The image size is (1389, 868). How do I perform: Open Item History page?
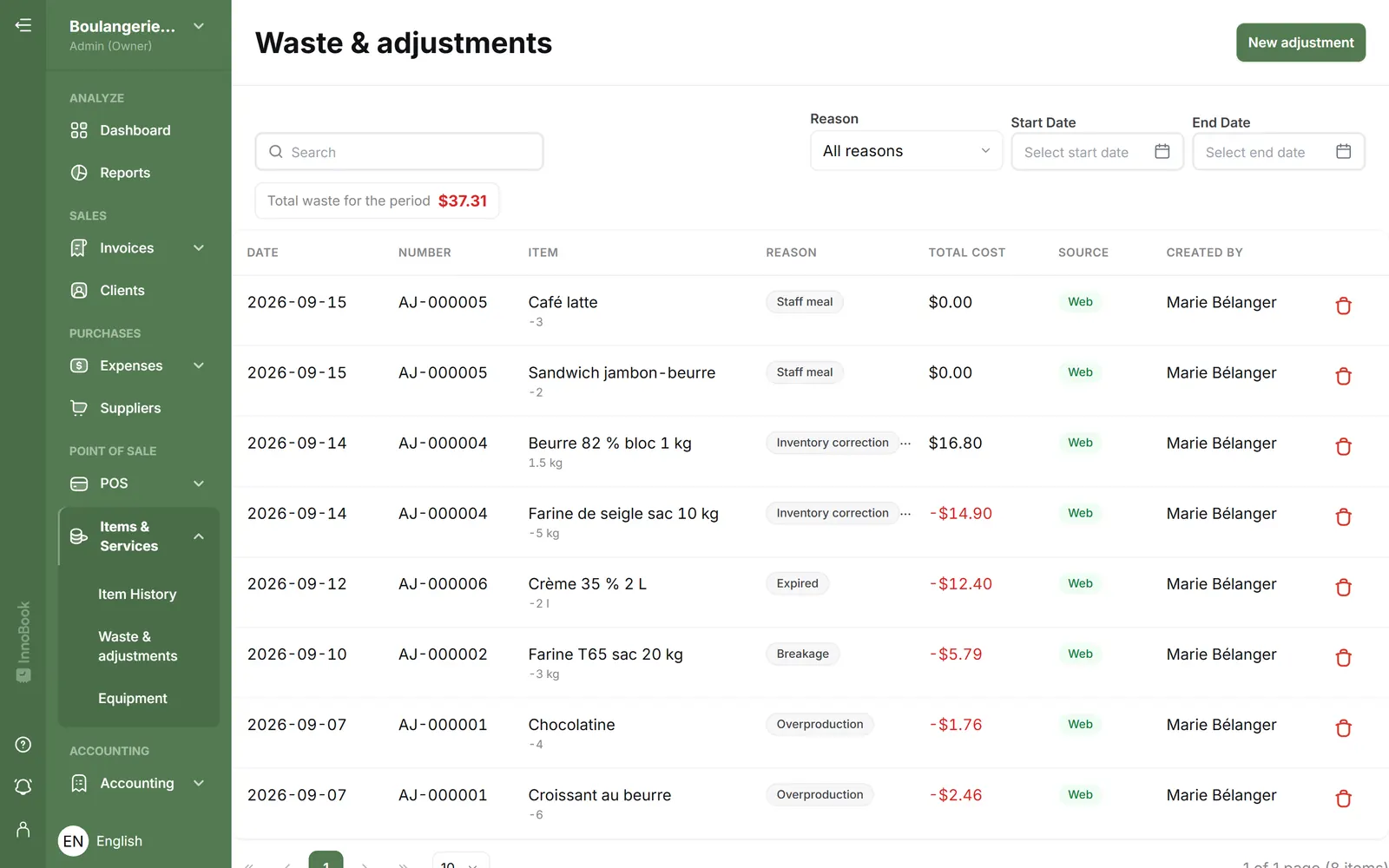point(137,594)
